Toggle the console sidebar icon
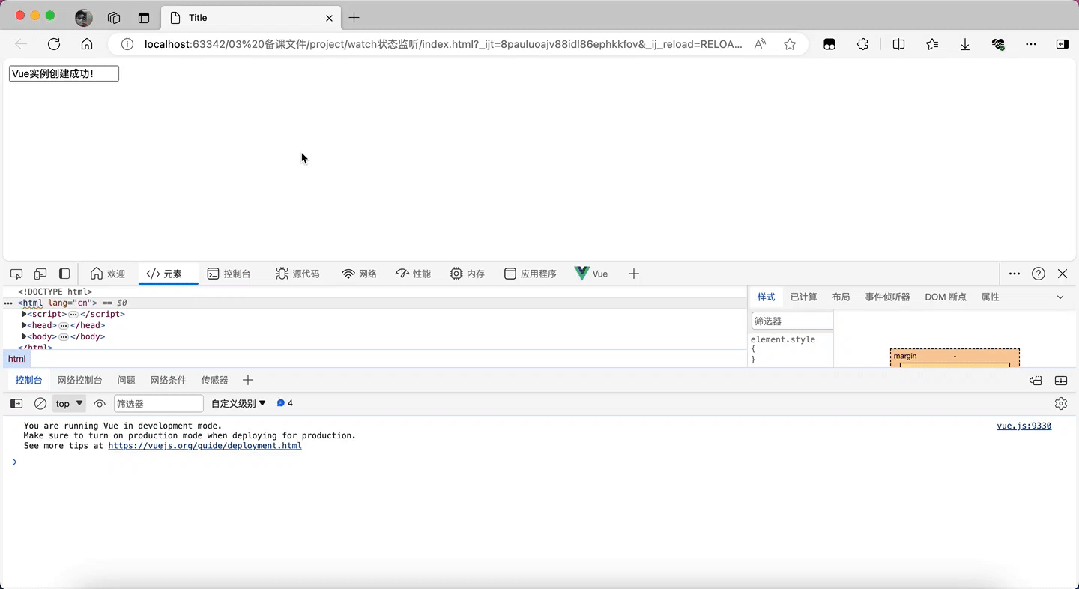Viewport: 1079px width, 589px height. tap(16, 403)
